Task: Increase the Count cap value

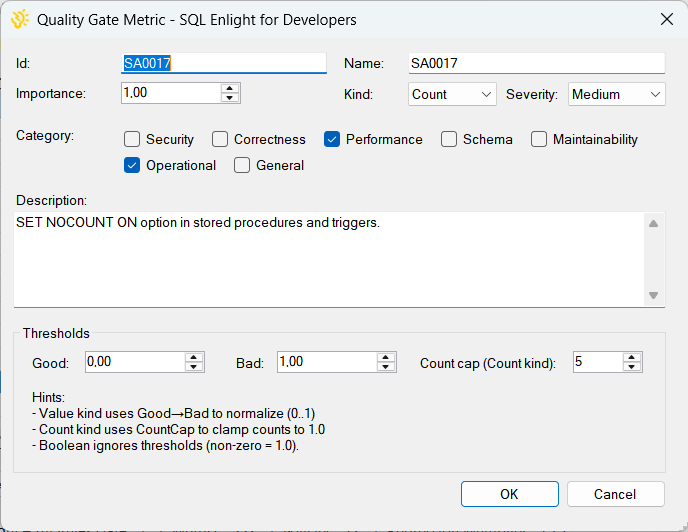Action: tap(632, 357)
